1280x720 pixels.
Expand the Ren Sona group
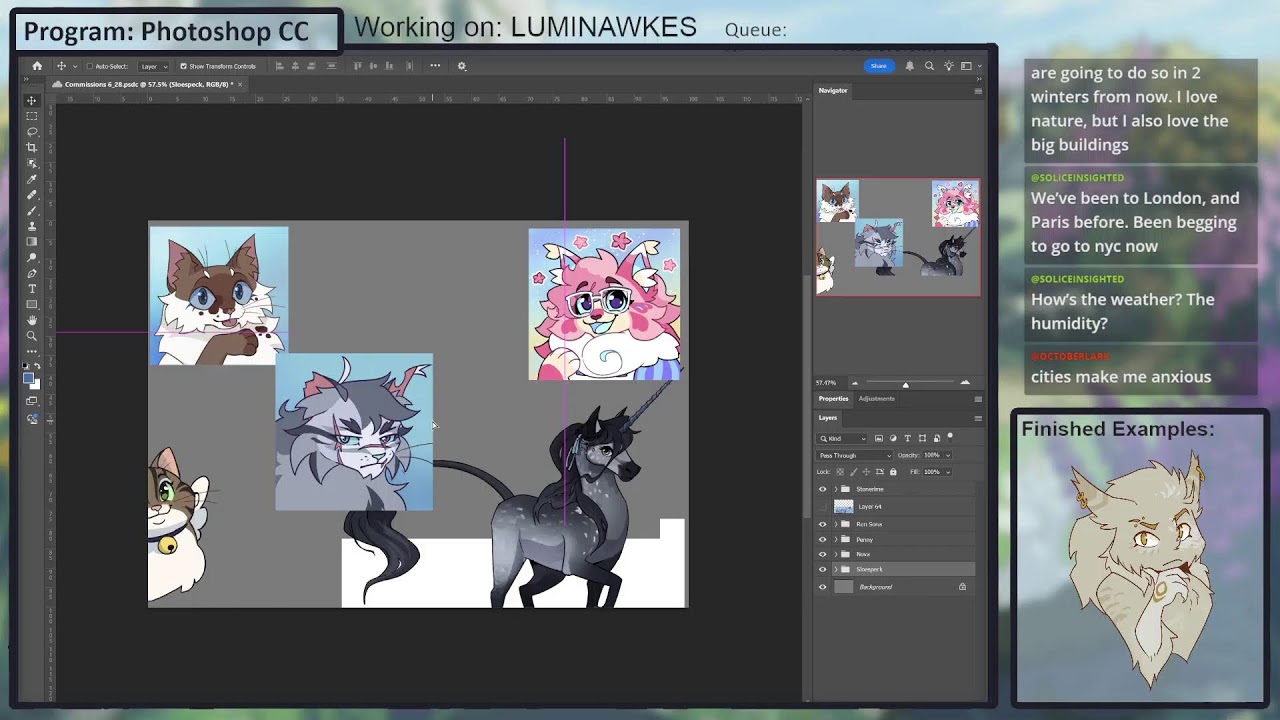click(836, 524)
